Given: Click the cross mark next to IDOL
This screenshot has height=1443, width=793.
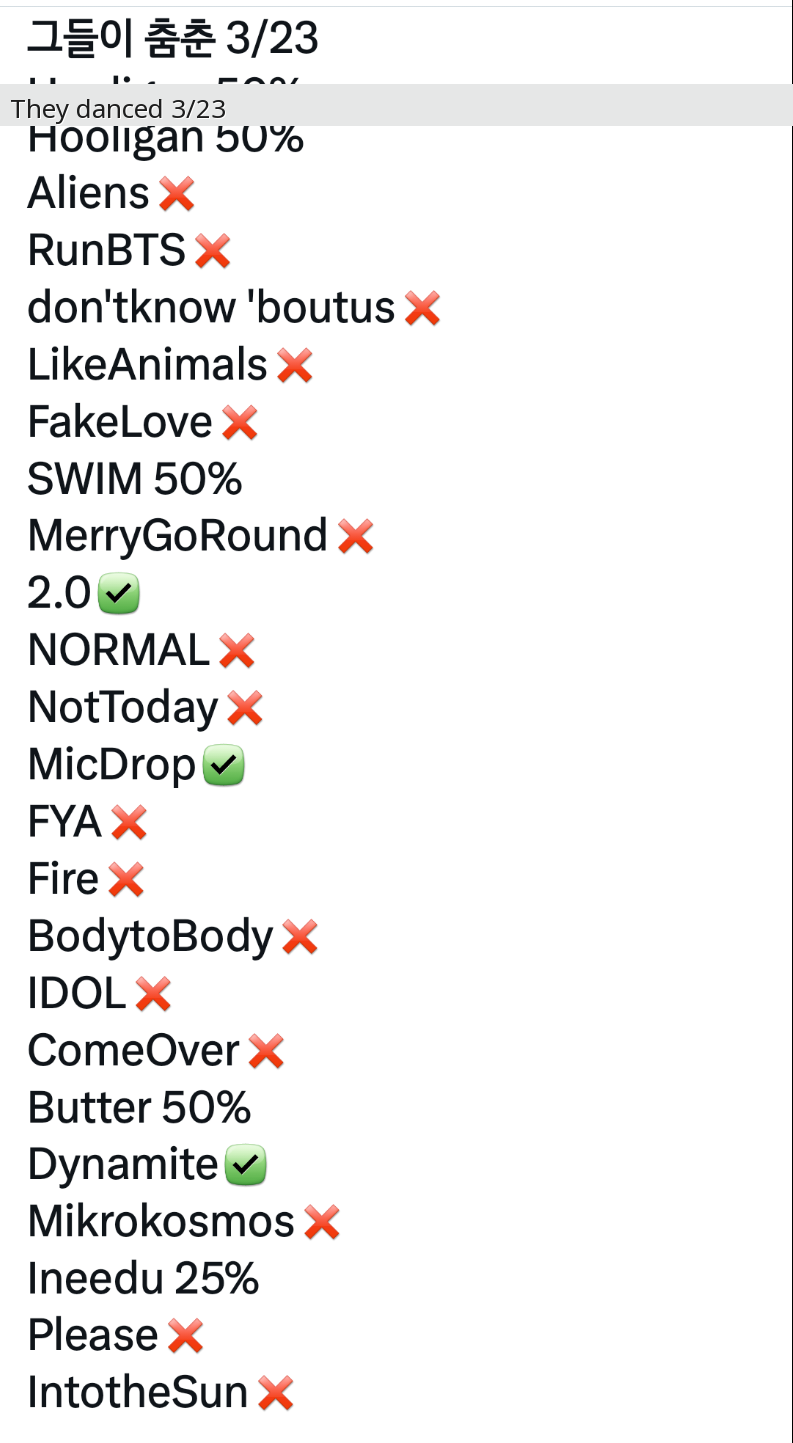Looking at the screenshot, I should (x=153, y=994).
